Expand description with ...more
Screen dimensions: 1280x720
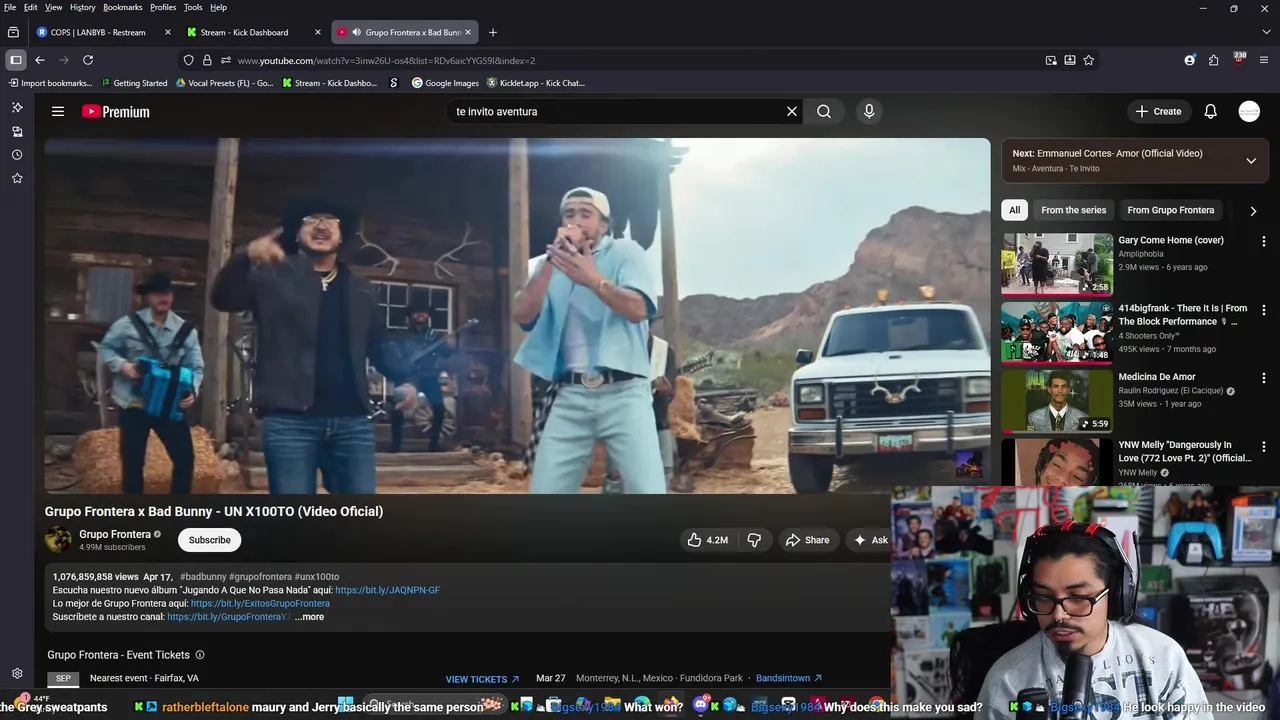[x=309, y=617]
